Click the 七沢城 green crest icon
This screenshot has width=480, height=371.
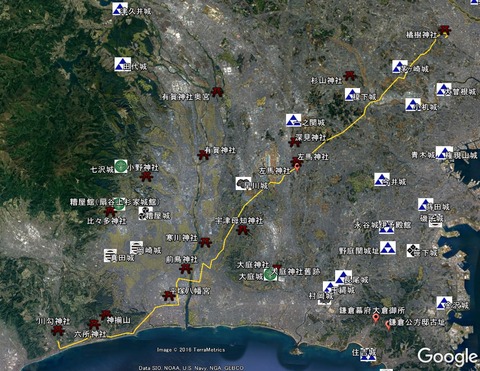(x=121, y=166)
